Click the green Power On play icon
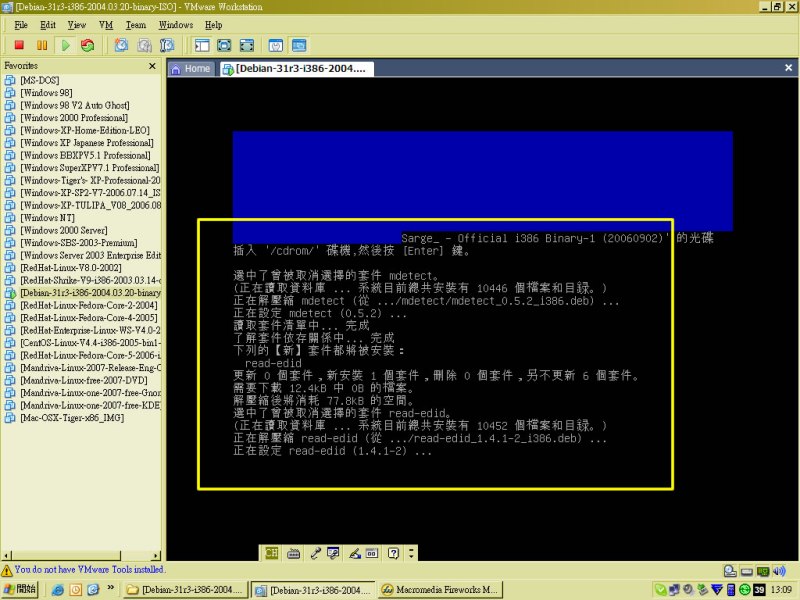800x600 pixels. 66,45
